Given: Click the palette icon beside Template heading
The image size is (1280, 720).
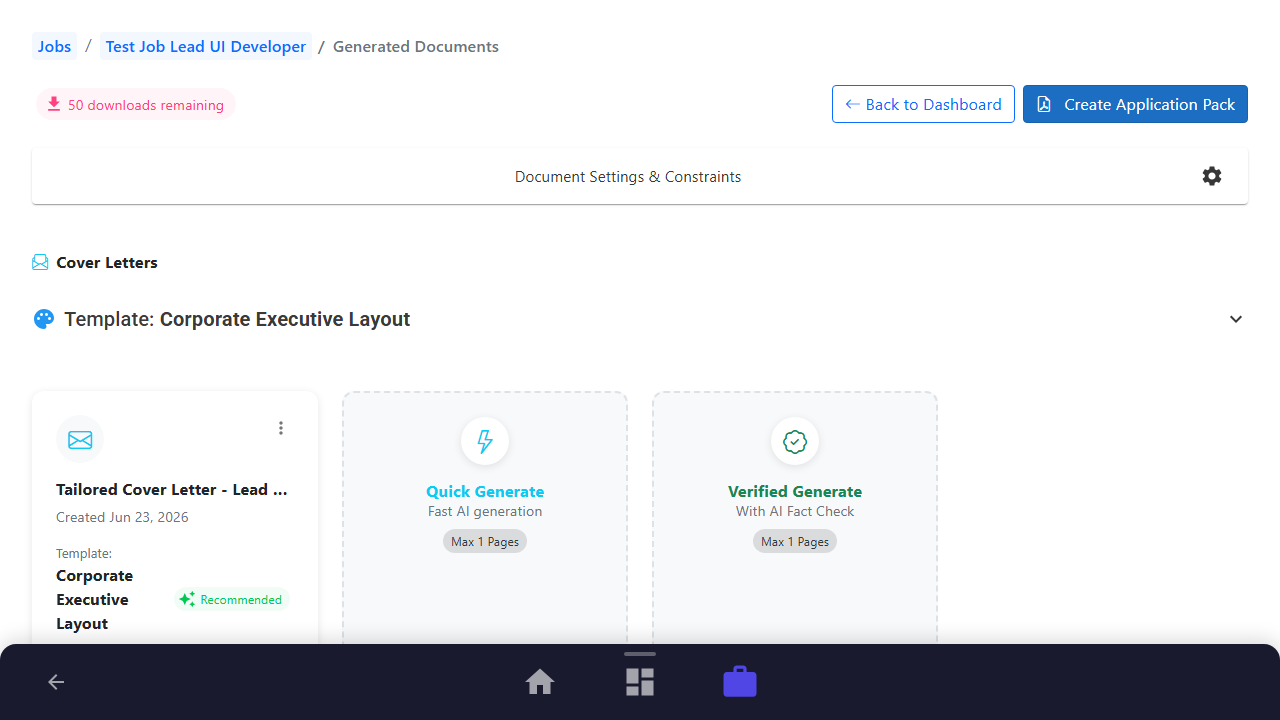Looking at the screenshot, I should click(43, 319).
